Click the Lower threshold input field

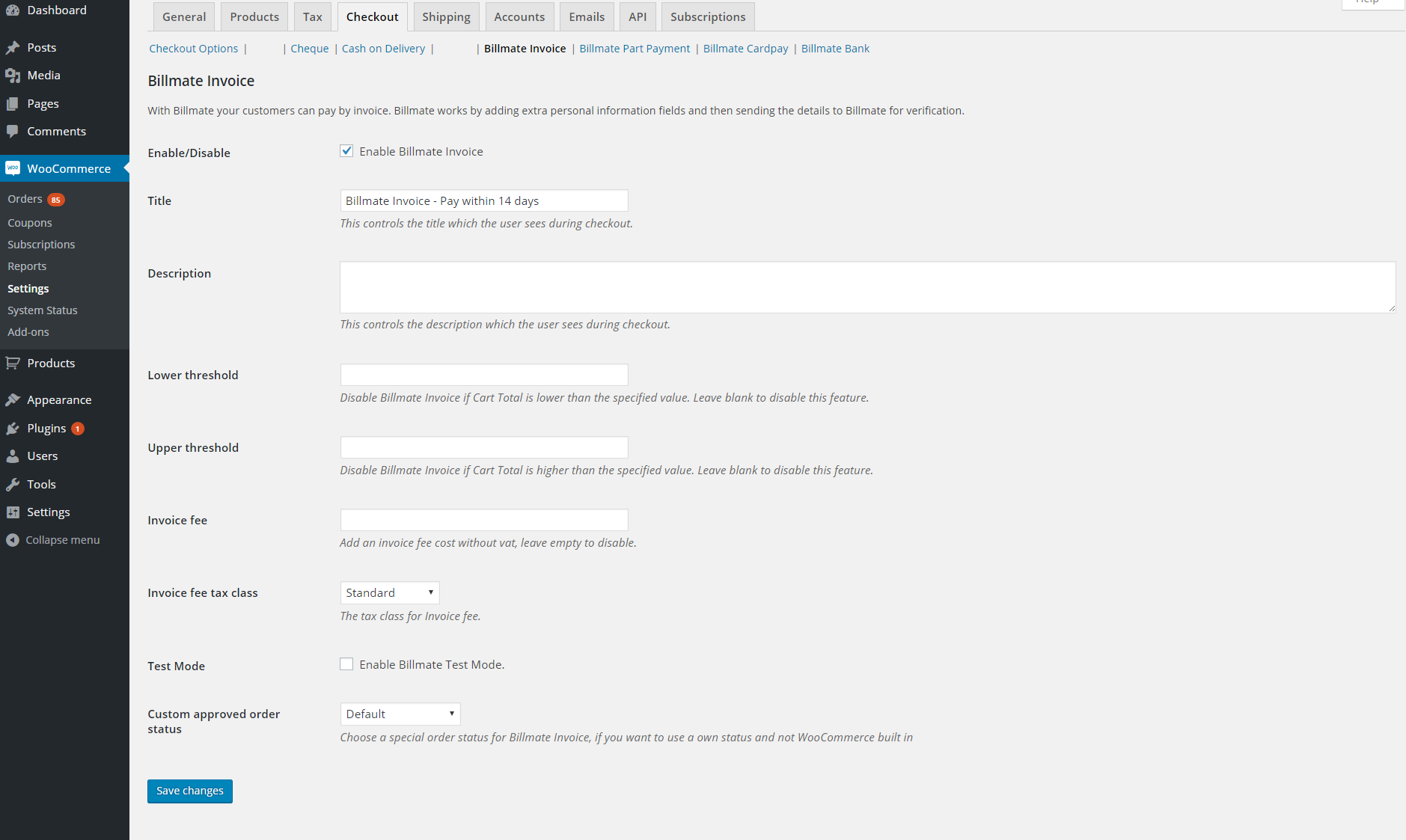[x=484, y=375]
